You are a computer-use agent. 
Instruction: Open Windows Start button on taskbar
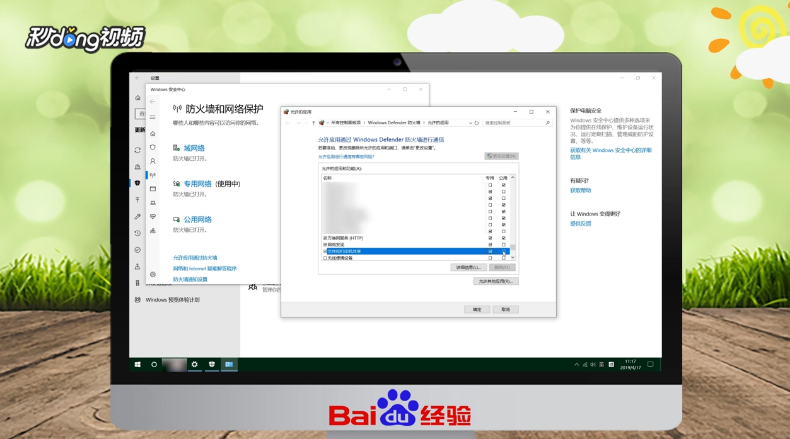138,364
